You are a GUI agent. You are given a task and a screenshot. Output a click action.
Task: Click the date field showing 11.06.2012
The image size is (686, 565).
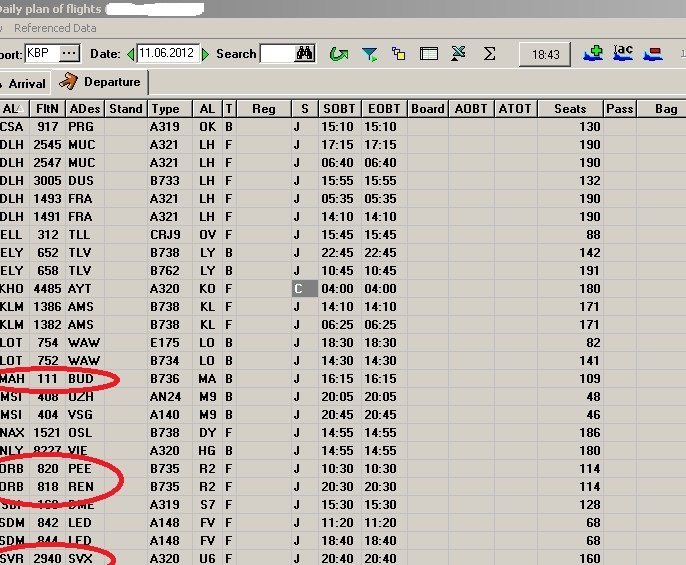click(x=168, y=54)
